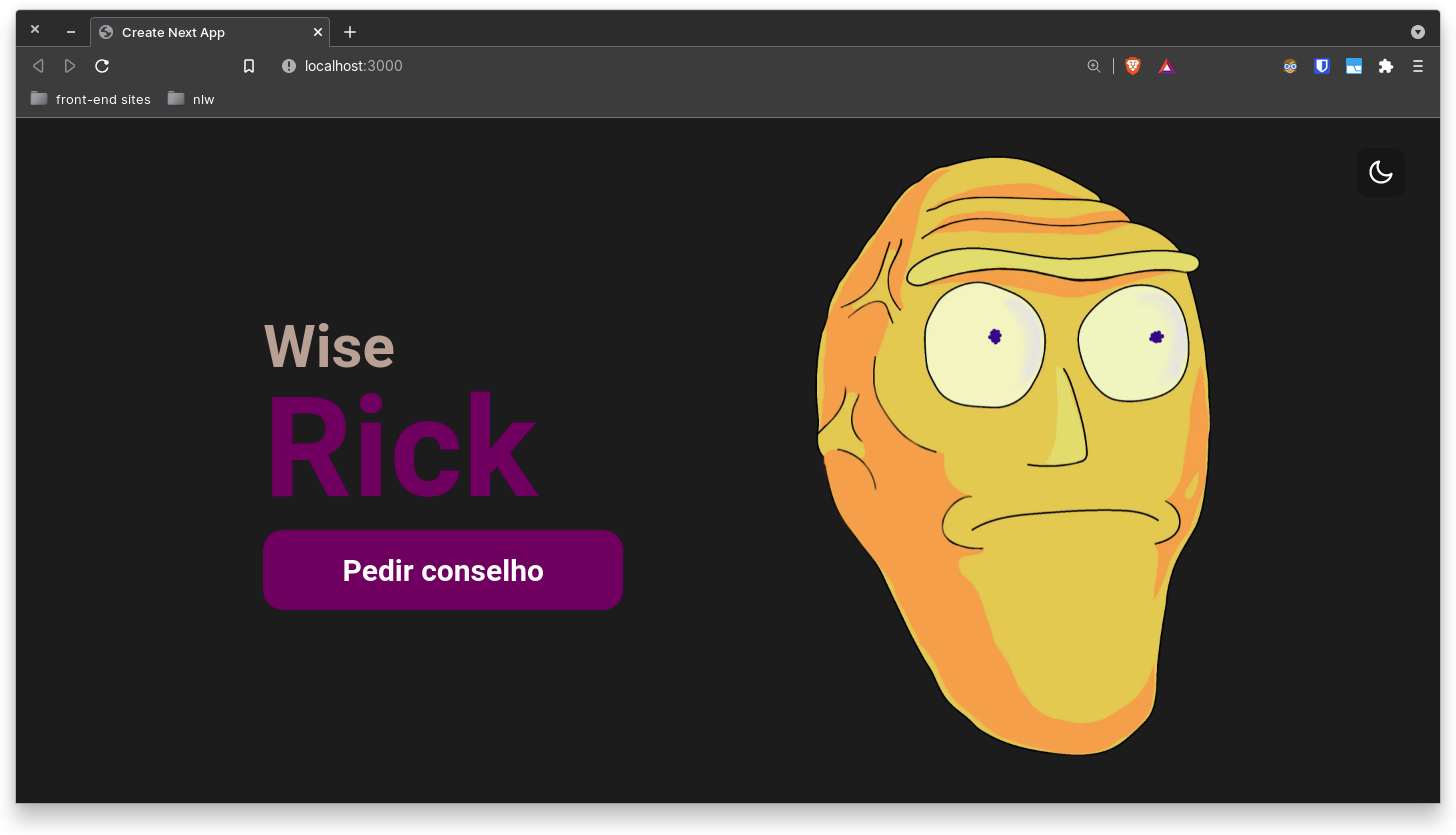Go forward with the browser forward arrow
Image resolution: width=1456 pixels, height=835 pixels.
pos(70,66)
